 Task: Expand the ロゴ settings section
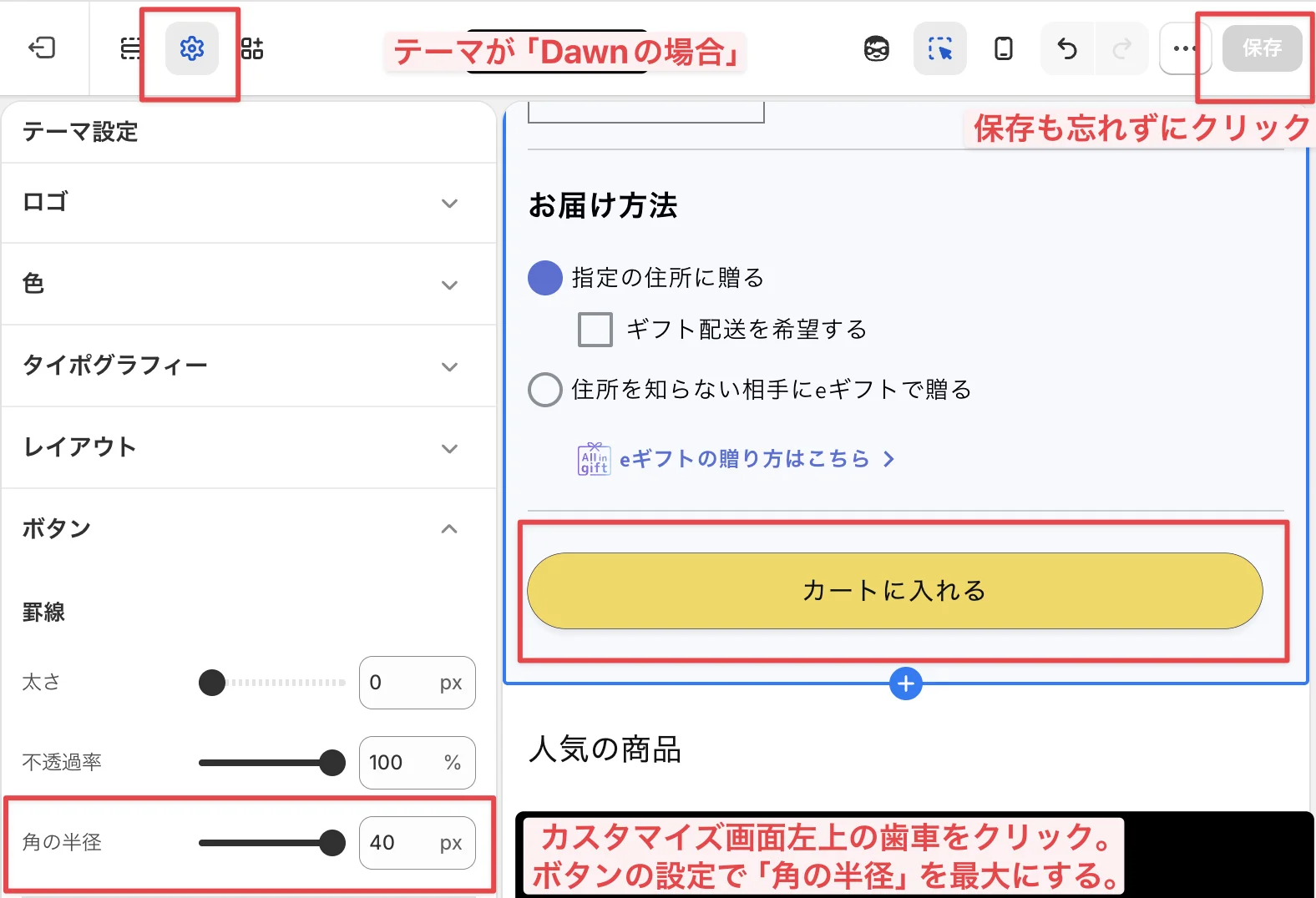pyautogui.click(x=249, y=203)
